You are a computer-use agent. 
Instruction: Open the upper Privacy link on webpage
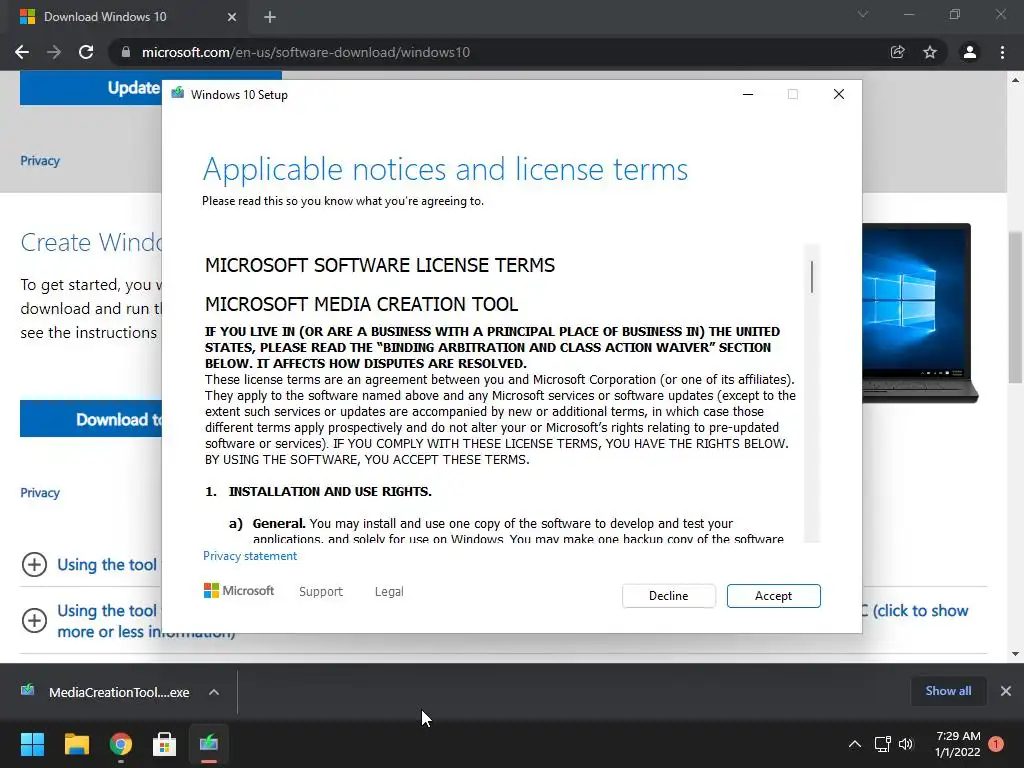[40, 161]
